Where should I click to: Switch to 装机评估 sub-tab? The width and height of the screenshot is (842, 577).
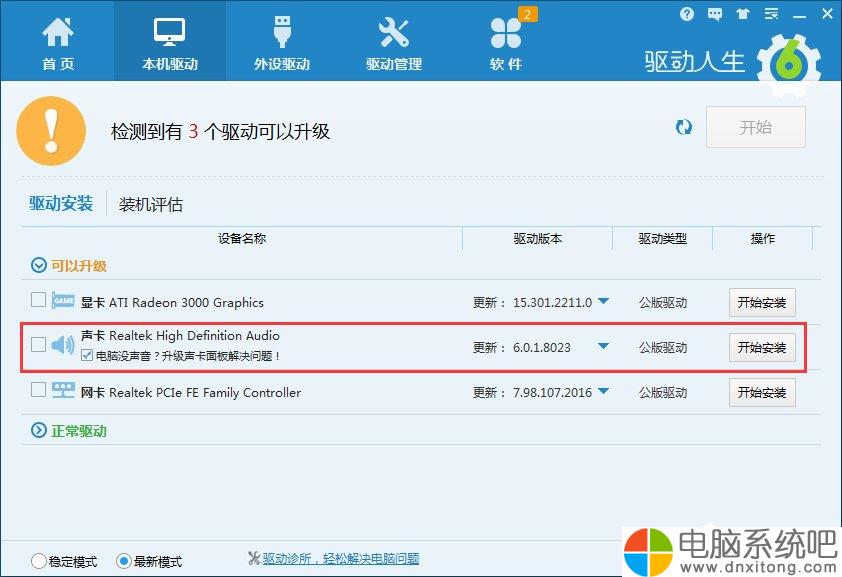coord(150,204)
